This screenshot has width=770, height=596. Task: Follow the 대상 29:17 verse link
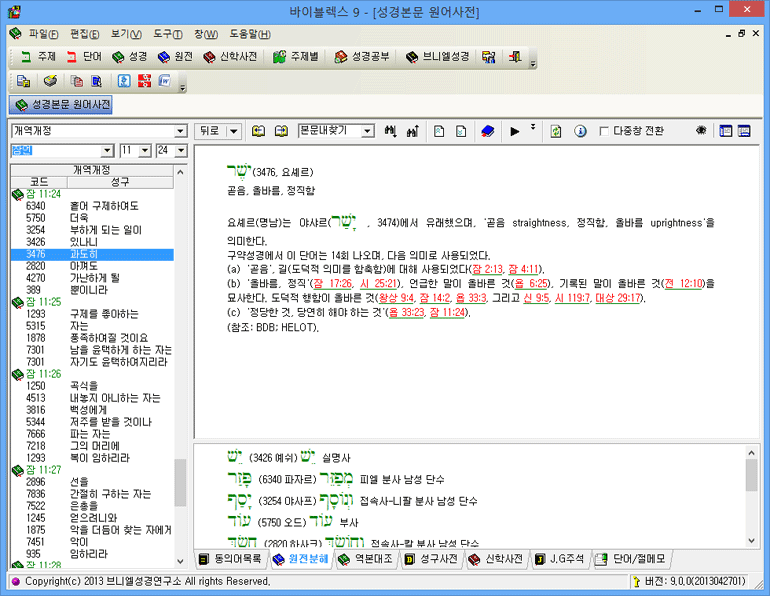[618, 298]
